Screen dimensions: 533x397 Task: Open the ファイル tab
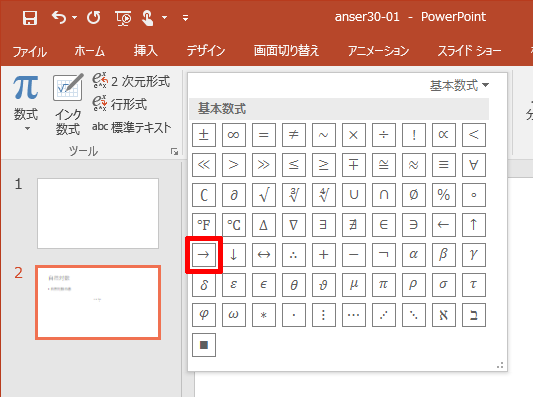30,52
